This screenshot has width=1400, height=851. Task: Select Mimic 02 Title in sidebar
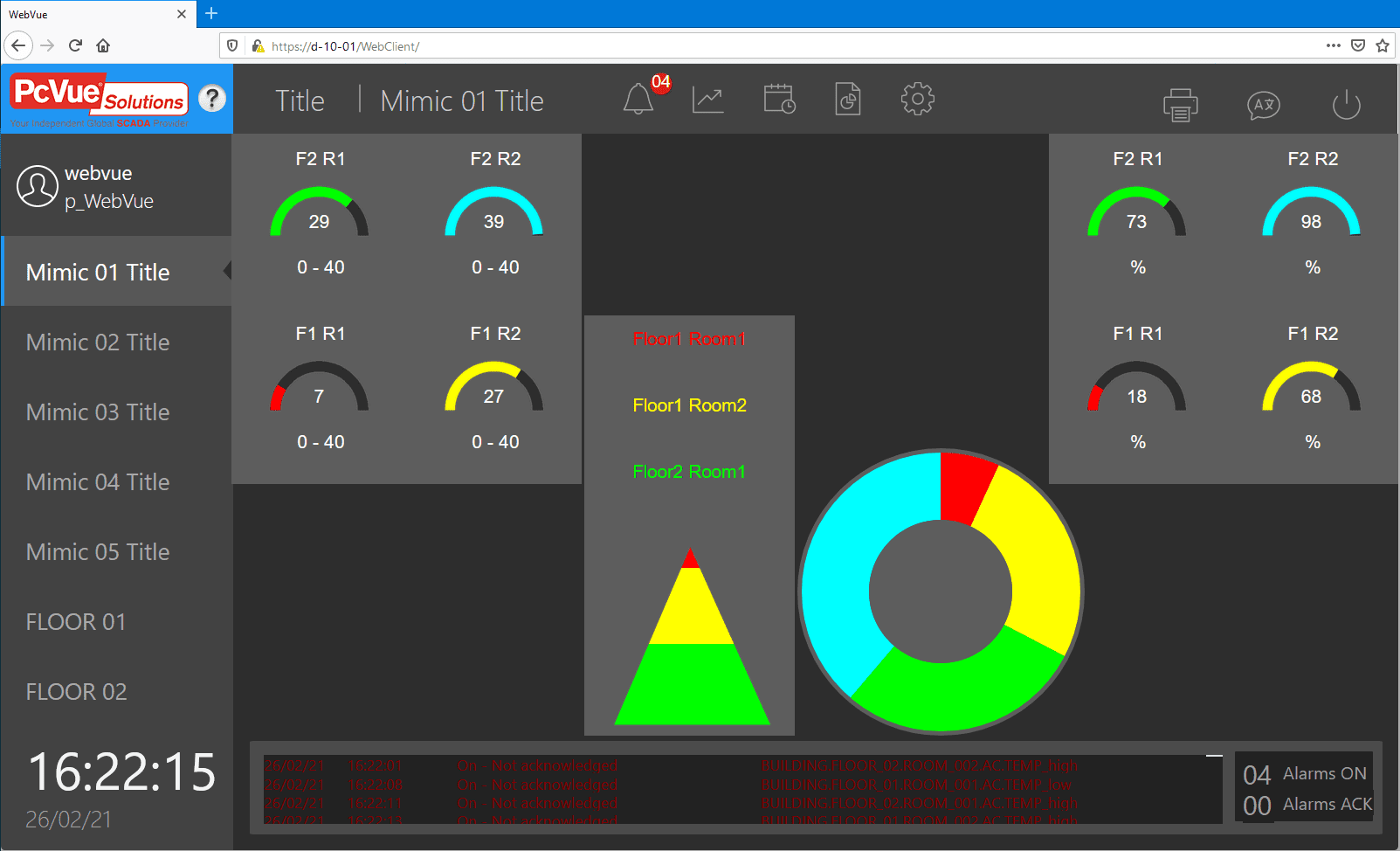pyautogui.click(x=117, y=342)
